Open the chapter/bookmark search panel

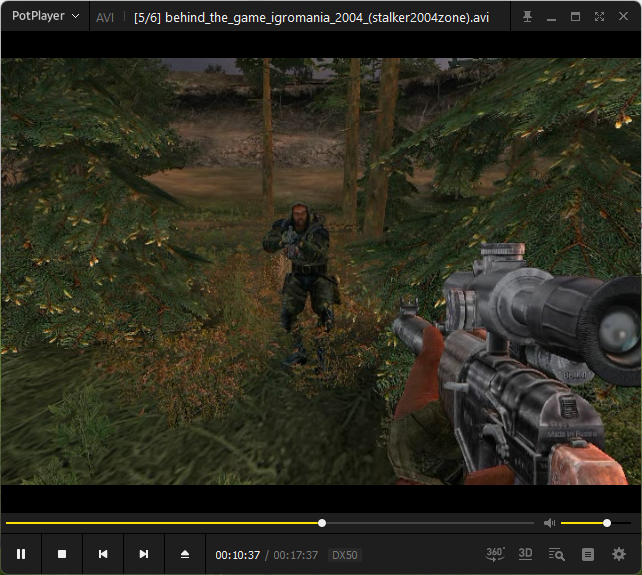click(x=556, y=555)
